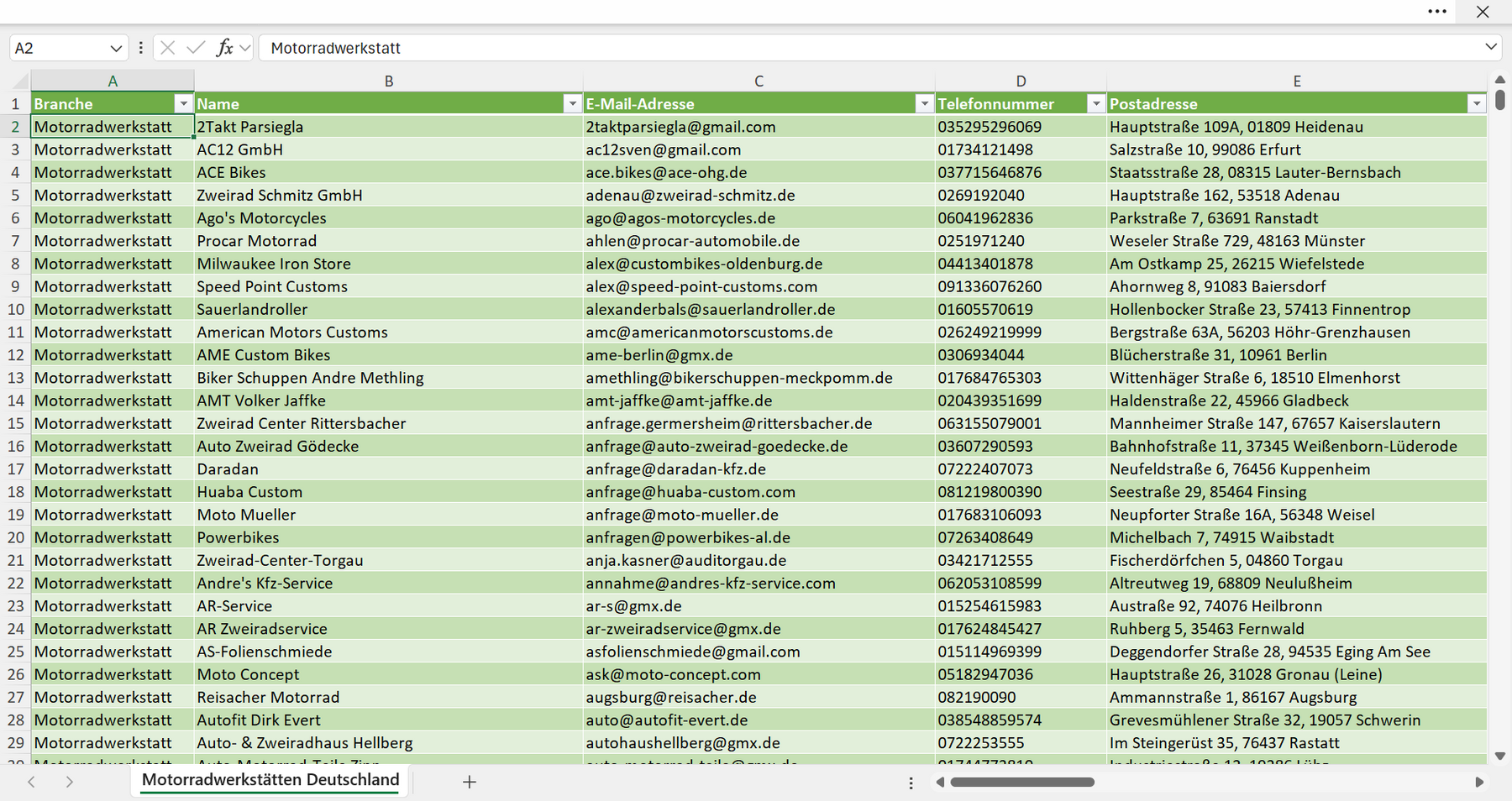Image resolution: width=1512 pixels, height=801 pixels.
Task: Select column D header
Action: pyautogui.click(x=1021, y=81)
